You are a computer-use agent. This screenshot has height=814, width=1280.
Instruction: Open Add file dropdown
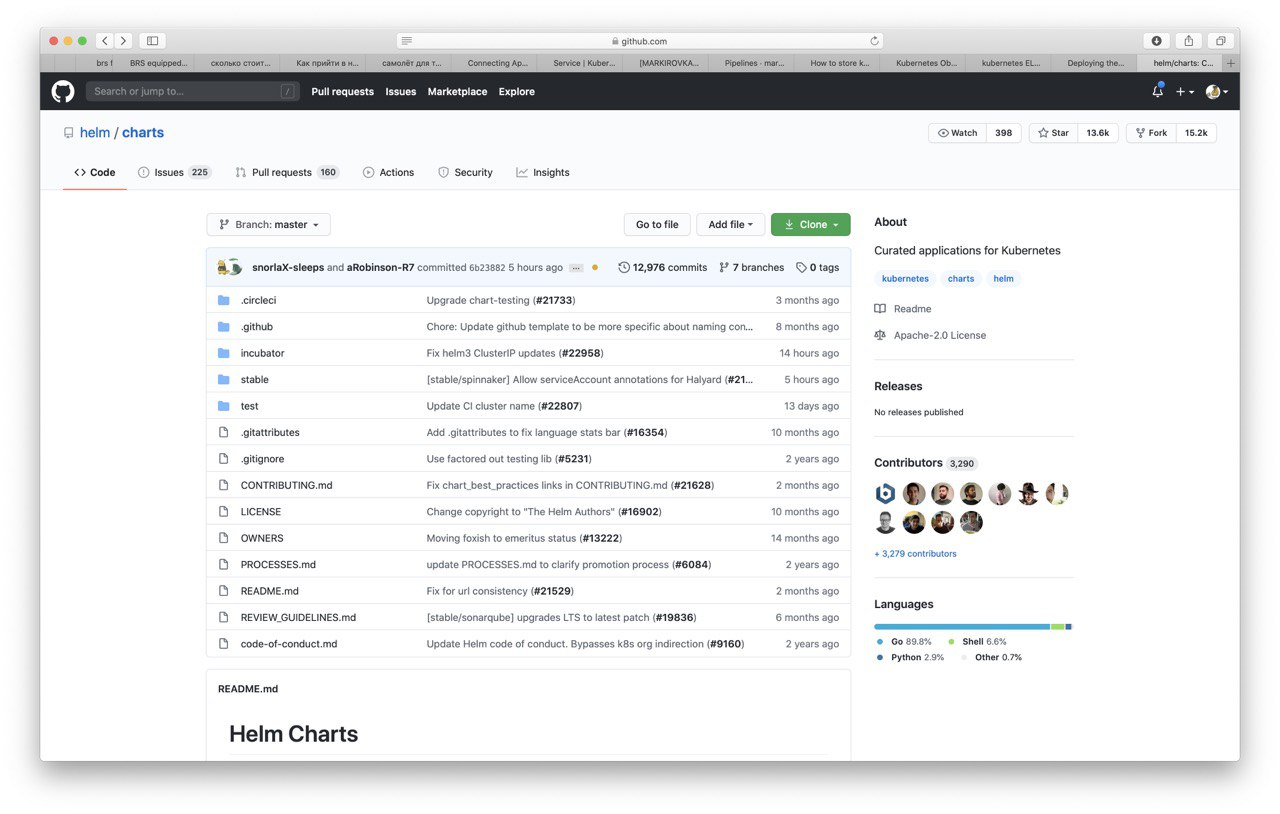731,224
